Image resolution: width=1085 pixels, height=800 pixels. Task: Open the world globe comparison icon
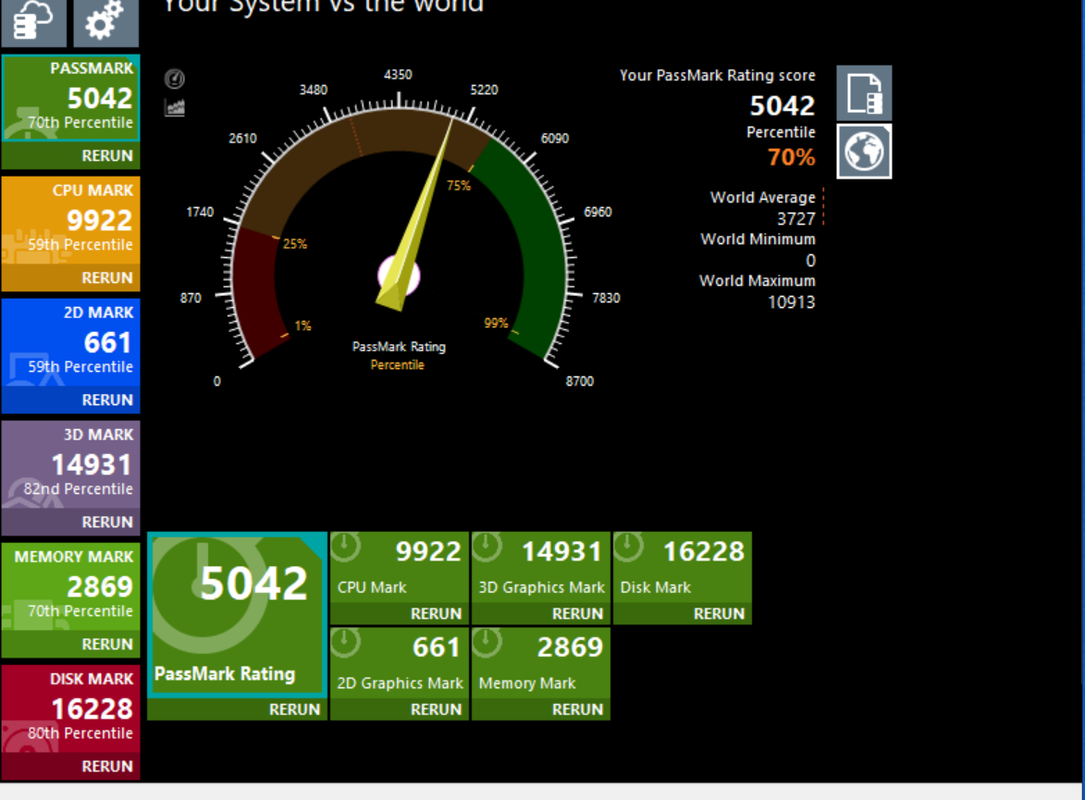864,152
